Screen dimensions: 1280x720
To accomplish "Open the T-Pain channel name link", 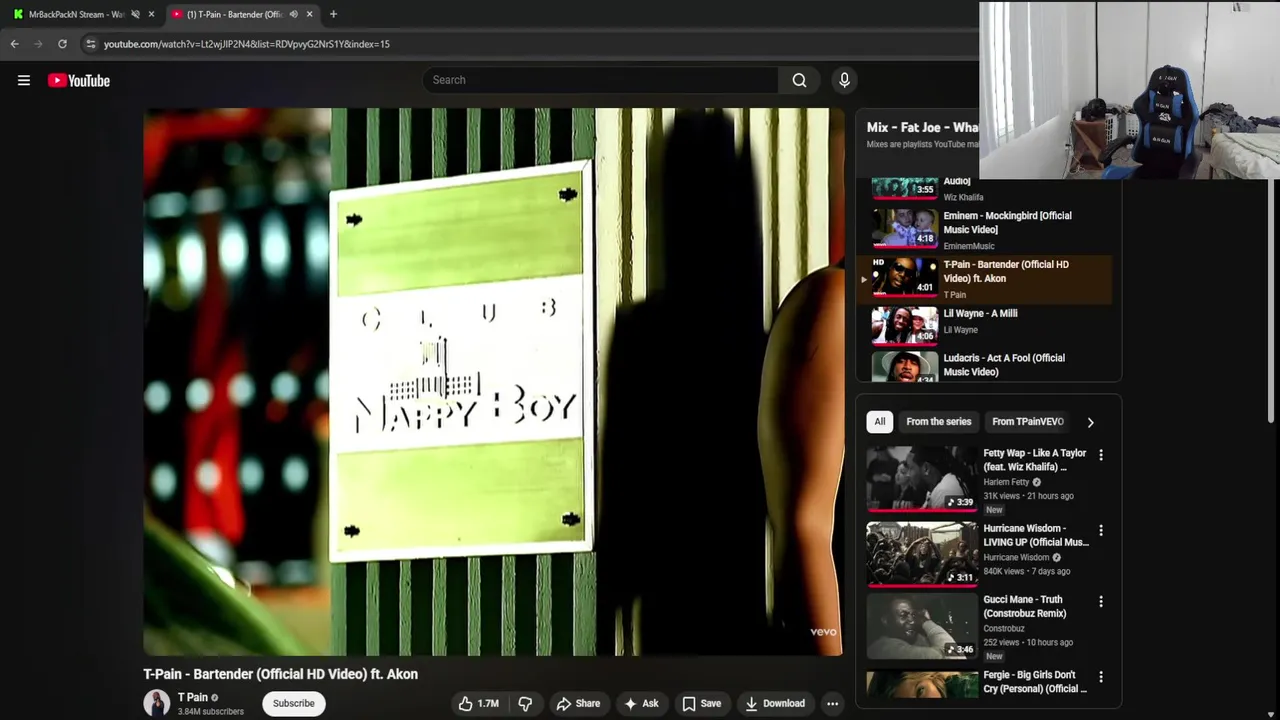I will coord(193,697).
